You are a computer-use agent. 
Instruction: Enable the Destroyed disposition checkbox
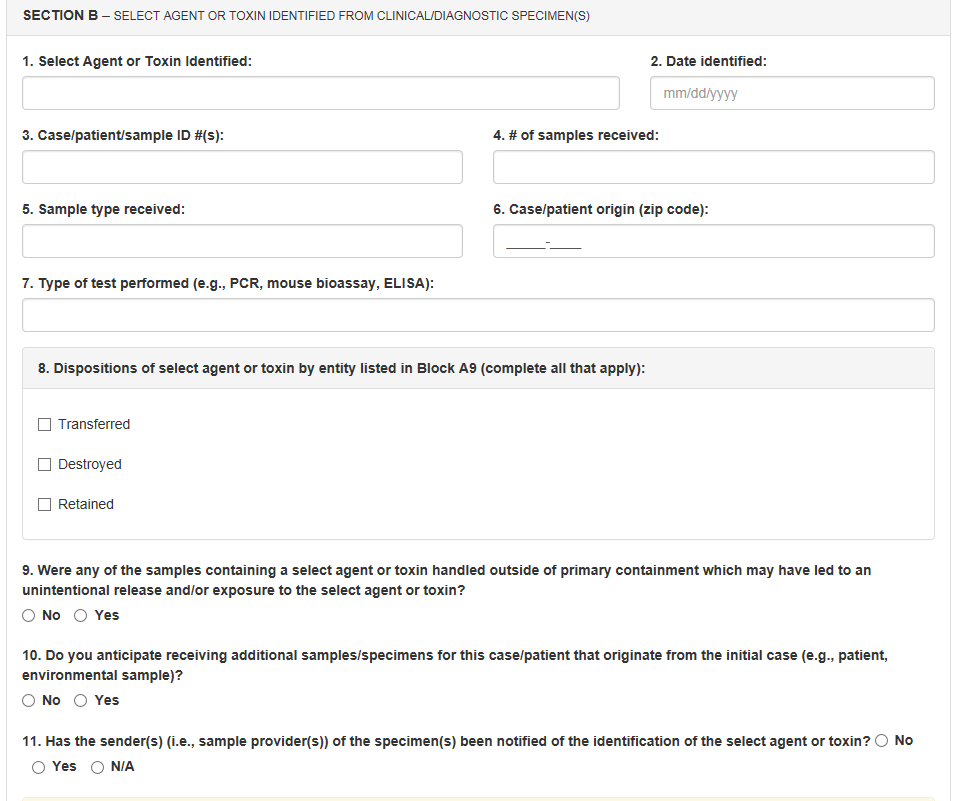[45, 464]
